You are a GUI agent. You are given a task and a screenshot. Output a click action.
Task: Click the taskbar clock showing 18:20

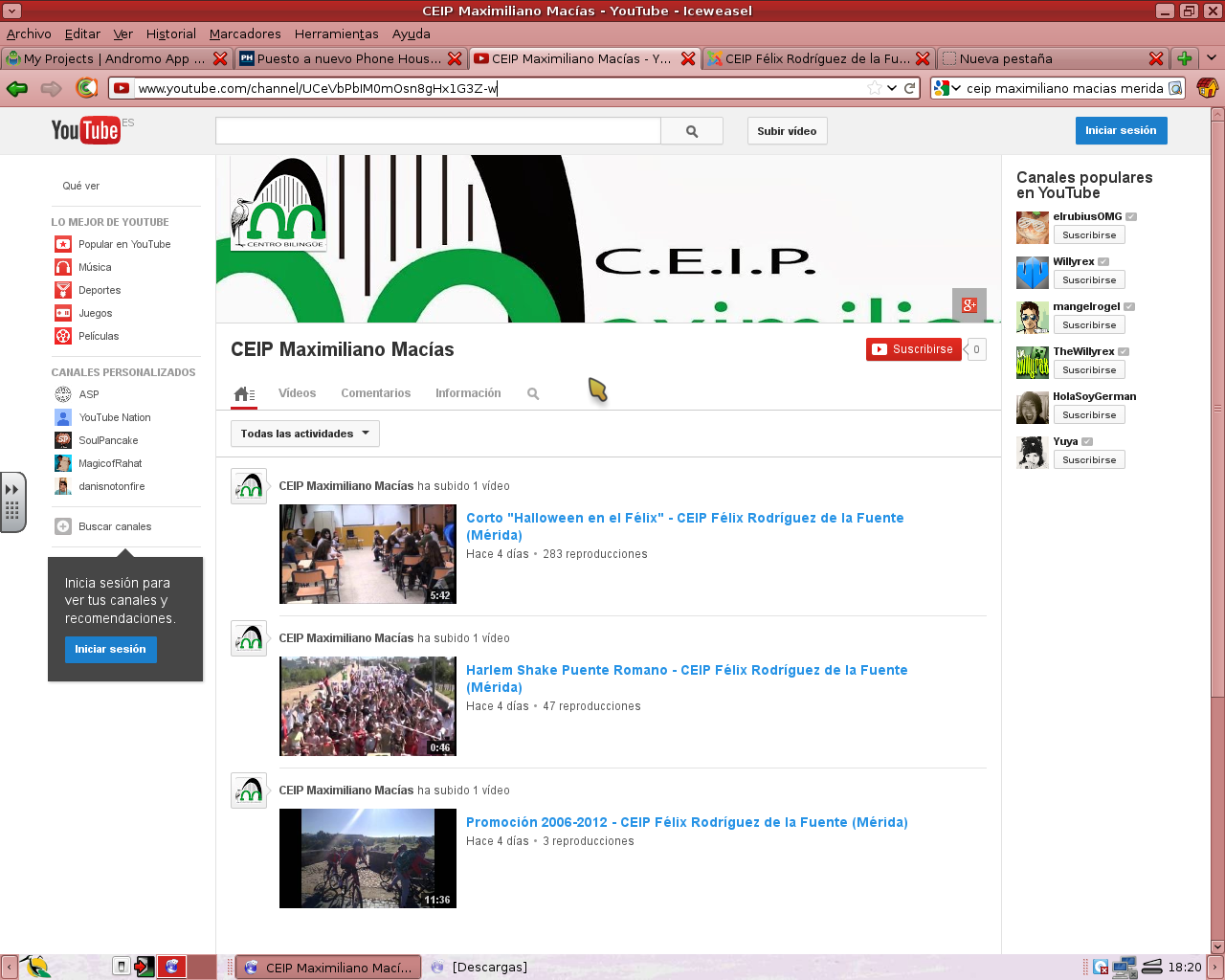click(x=1184, y=968)
